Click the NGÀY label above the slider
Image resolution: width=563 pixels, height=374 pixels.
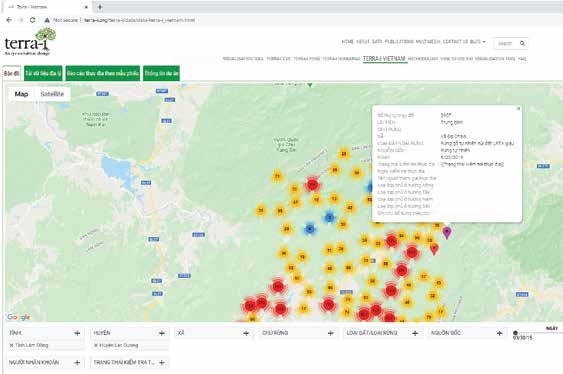pyautogui.click(x=552, y=328)
